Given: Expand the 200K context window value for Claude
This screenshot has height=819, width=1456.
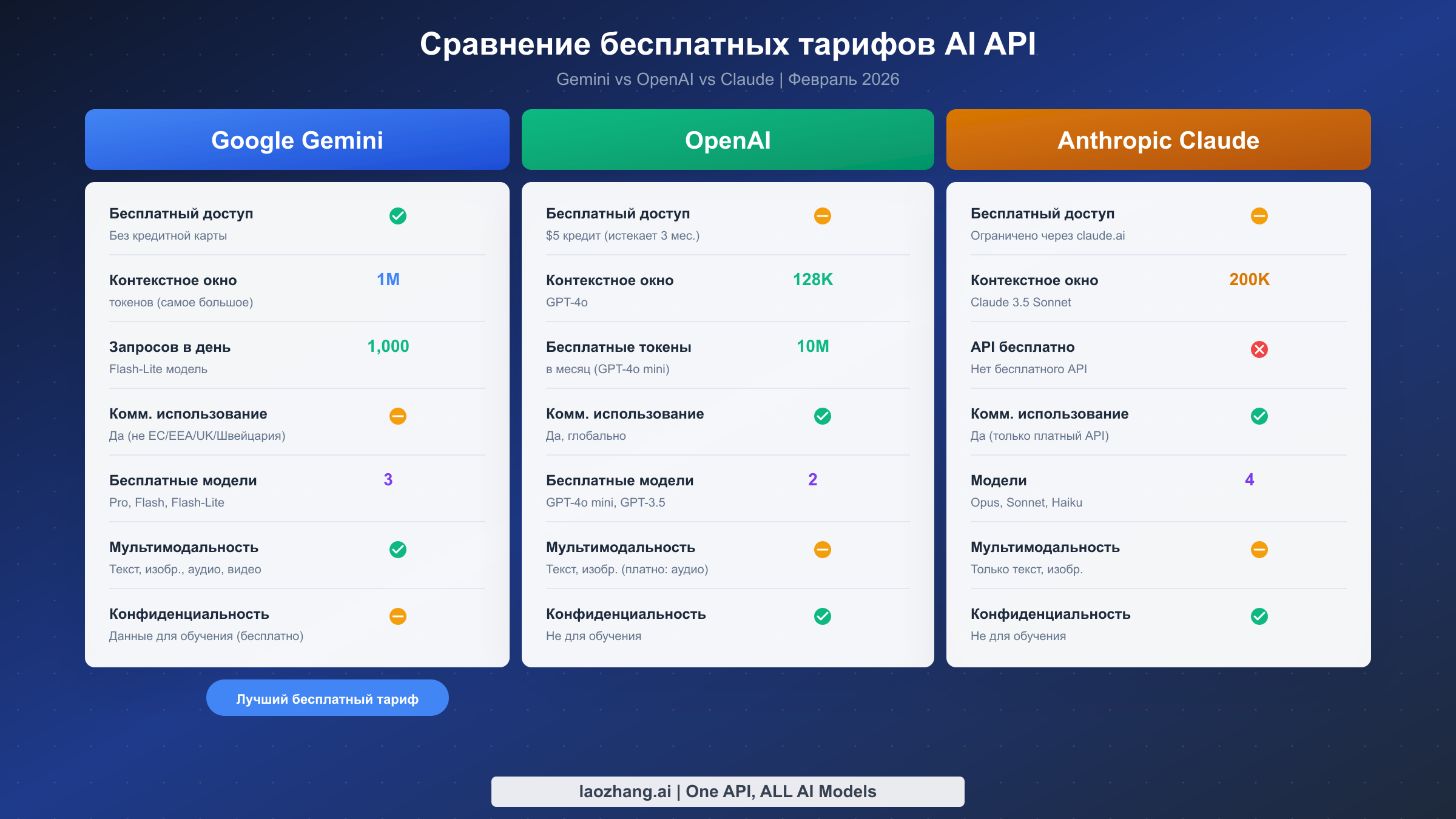Looking at the screenshot, I should coord(1249,280).
